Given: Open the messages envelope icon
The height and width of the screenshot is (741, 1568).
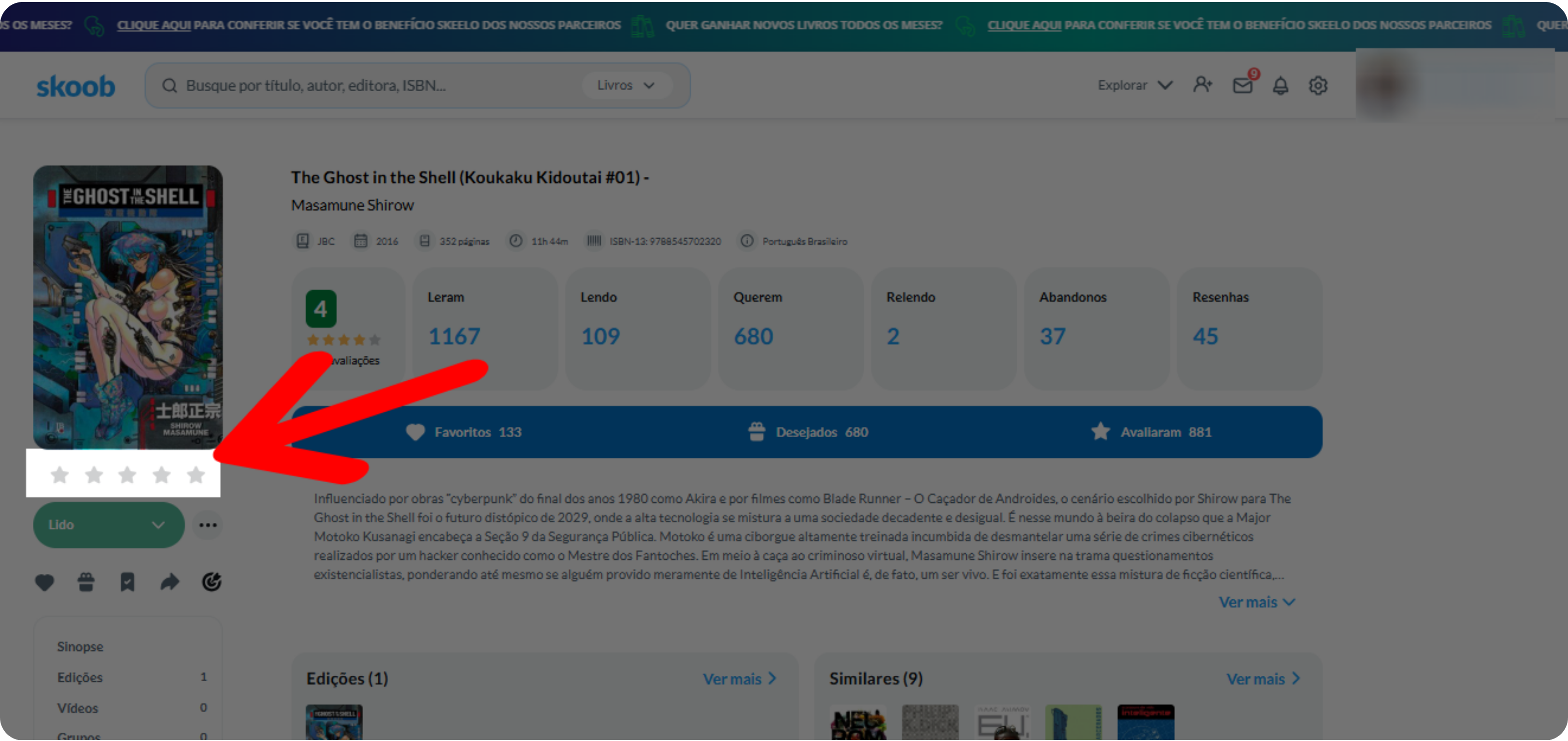Looking at the screenshot, I should (1243, 85).
